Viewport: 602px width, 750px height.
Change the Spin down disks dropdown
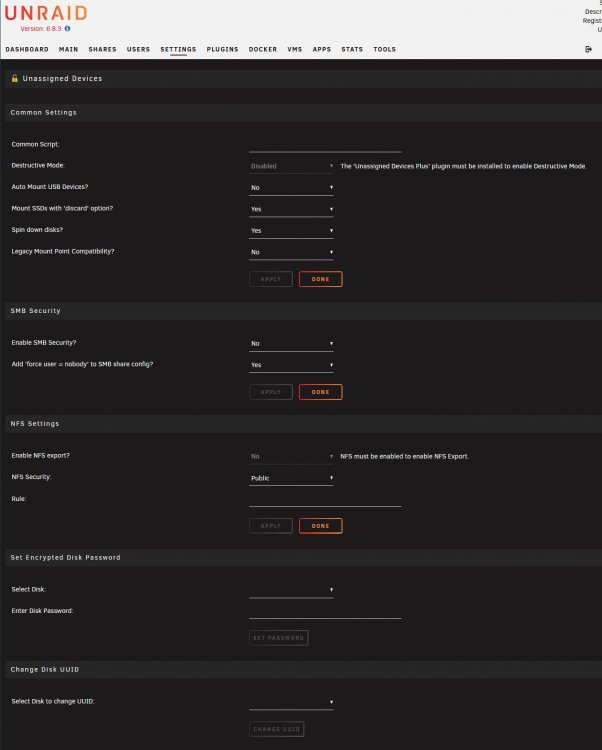click(291, 231)
